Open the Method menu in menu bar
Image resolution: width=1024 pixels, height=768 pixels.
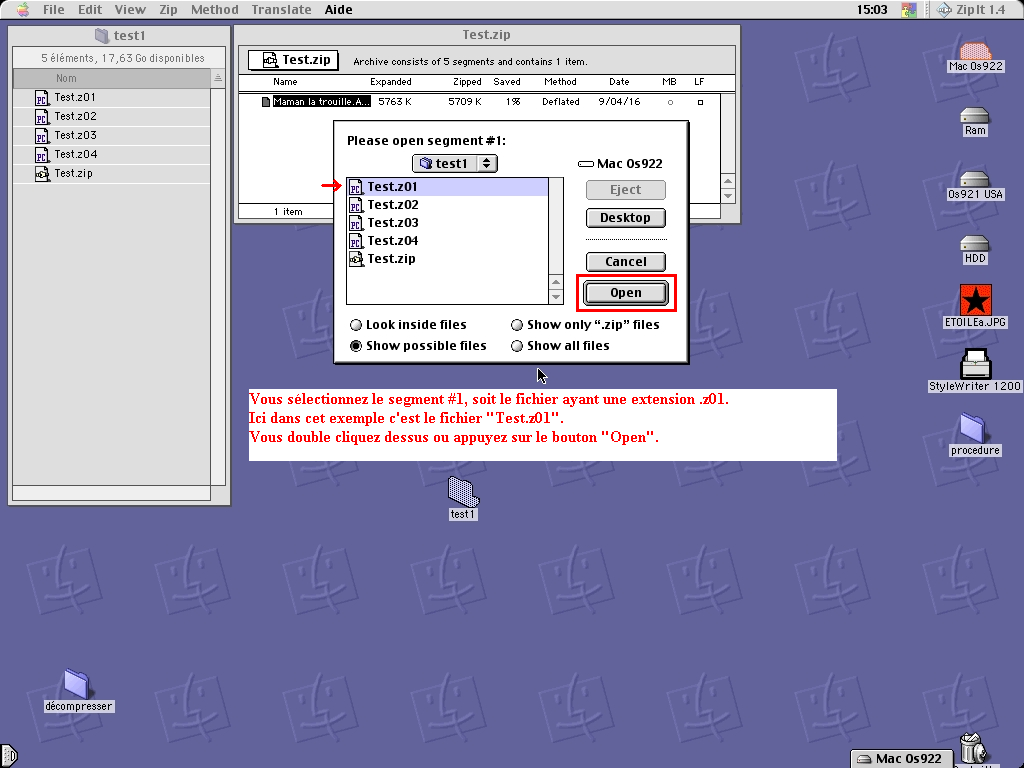tap(214, 9)
